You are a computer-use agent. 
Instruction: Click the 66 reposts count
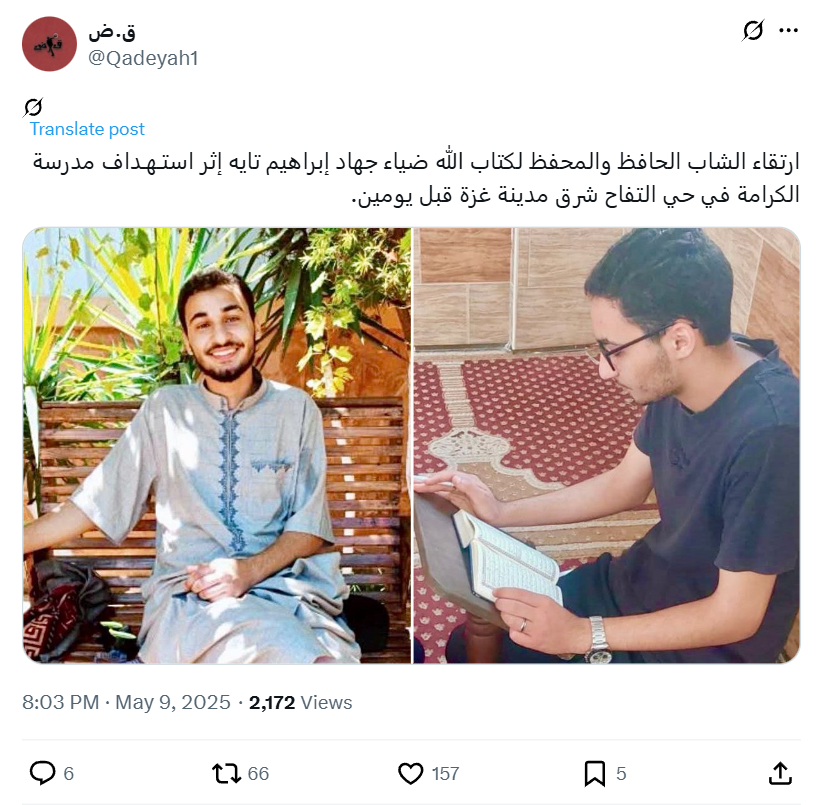point(258,774)
